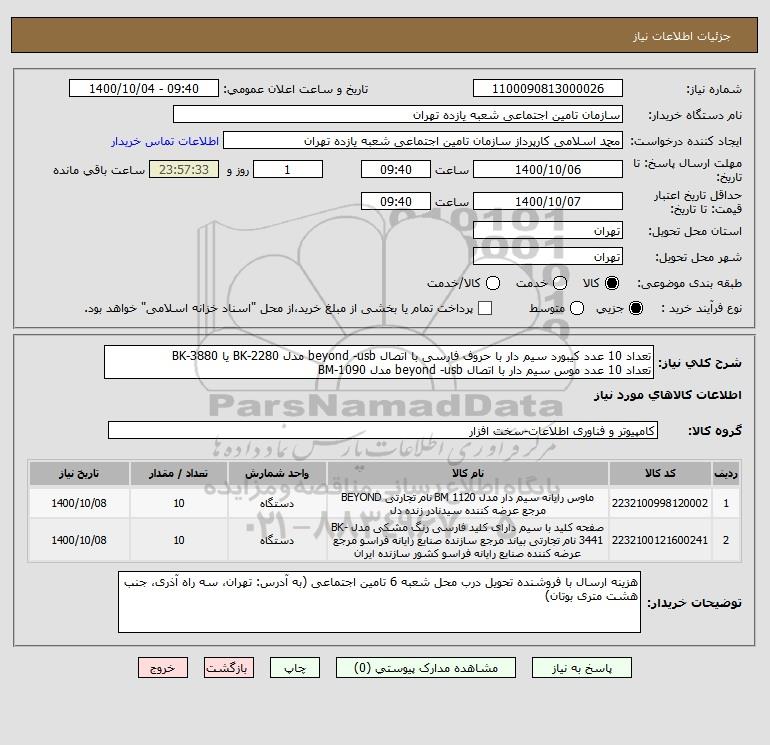
Task: Click the response deadline hour 09:40 field
Action: coord(396,169)
